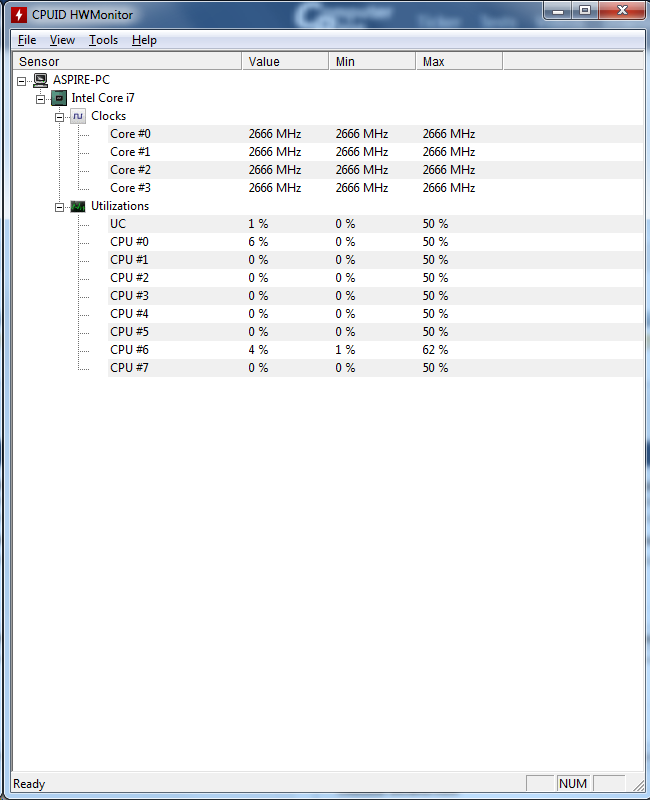Select the Intel Core i7 label

[103, 98]
